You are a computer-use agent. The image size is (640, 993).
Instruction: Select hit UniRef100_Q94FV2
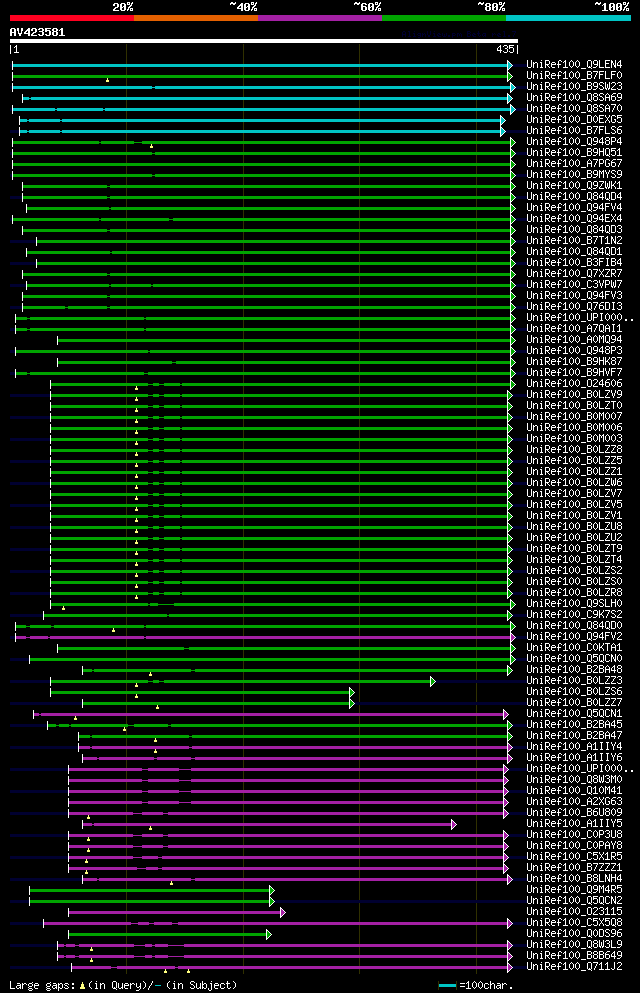pos(574,636)
